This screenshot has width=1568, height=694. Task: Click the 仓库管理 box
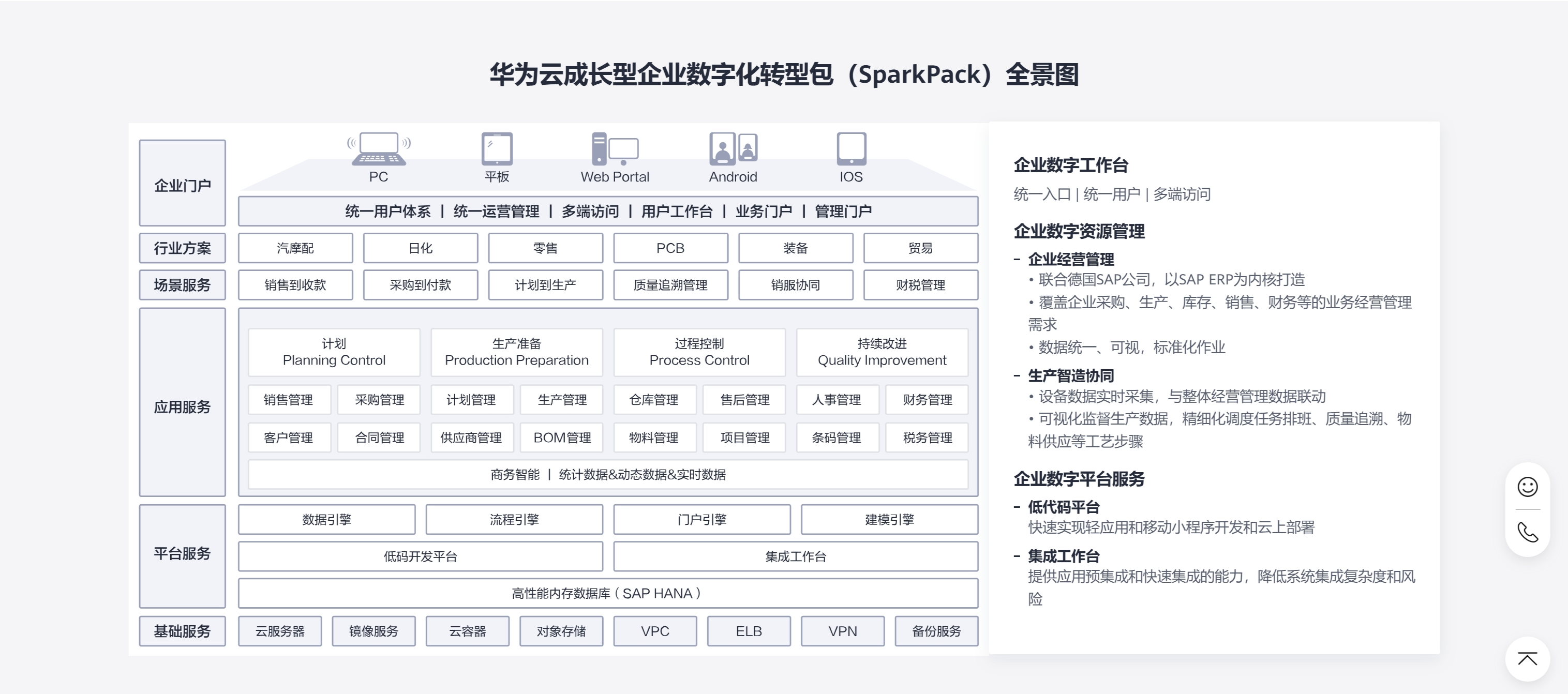click(654, 399)
